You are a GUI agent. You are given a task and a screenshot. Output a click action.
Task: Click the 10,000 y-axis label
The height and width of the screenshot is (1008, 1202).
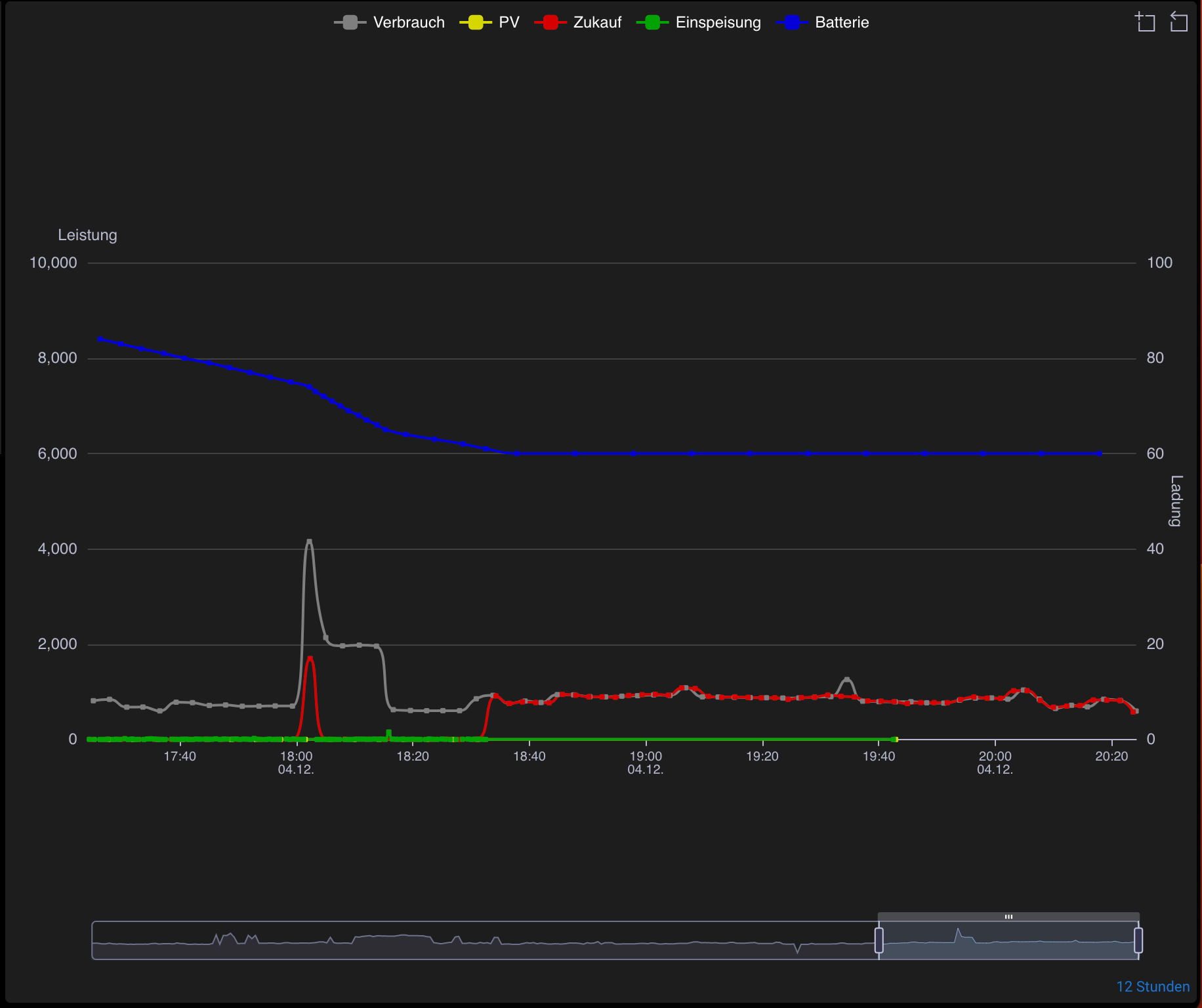(53, 262)
